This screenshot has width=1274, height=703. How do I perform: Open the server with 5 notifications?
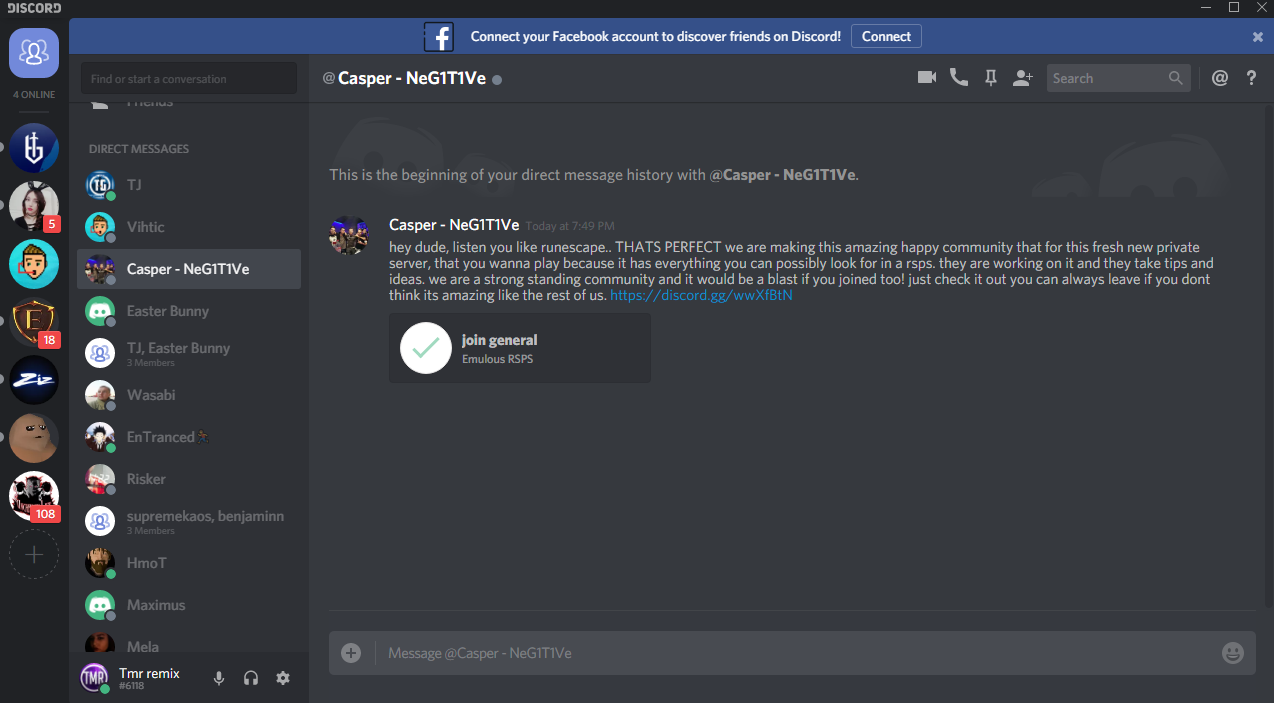[34, 206]
